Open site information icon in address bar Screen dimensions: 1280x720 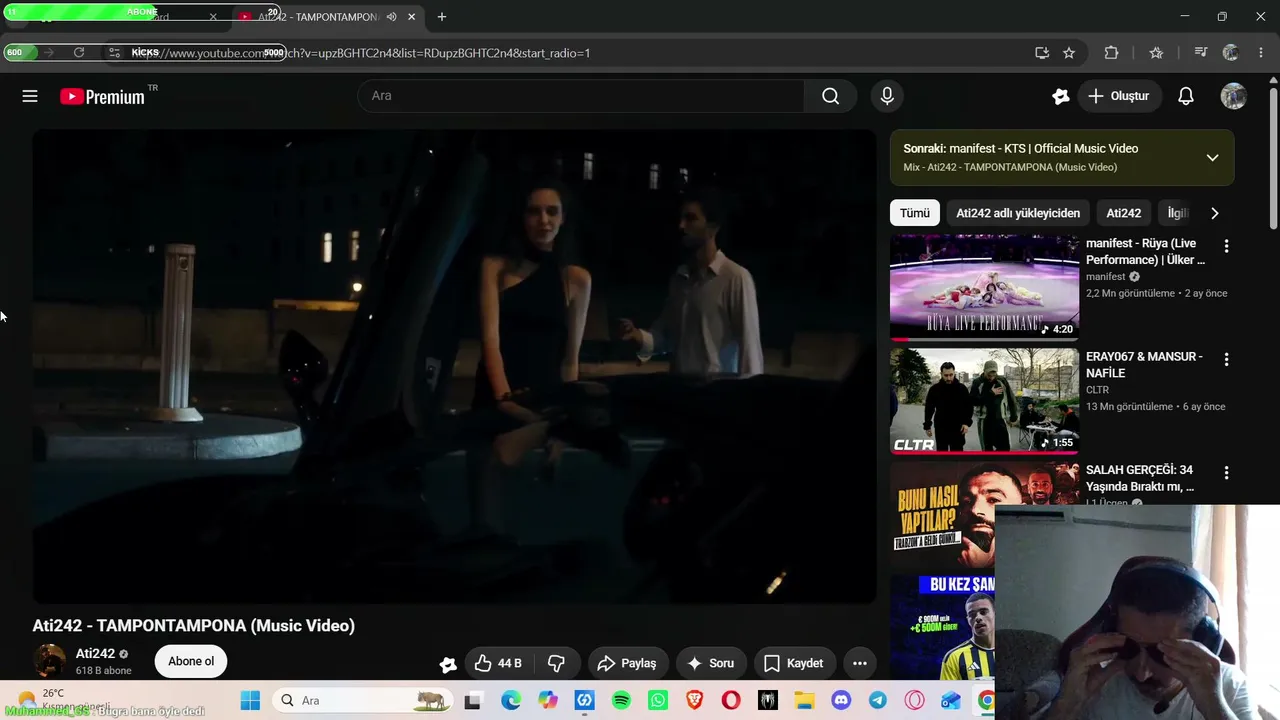(x=115, y=53)
